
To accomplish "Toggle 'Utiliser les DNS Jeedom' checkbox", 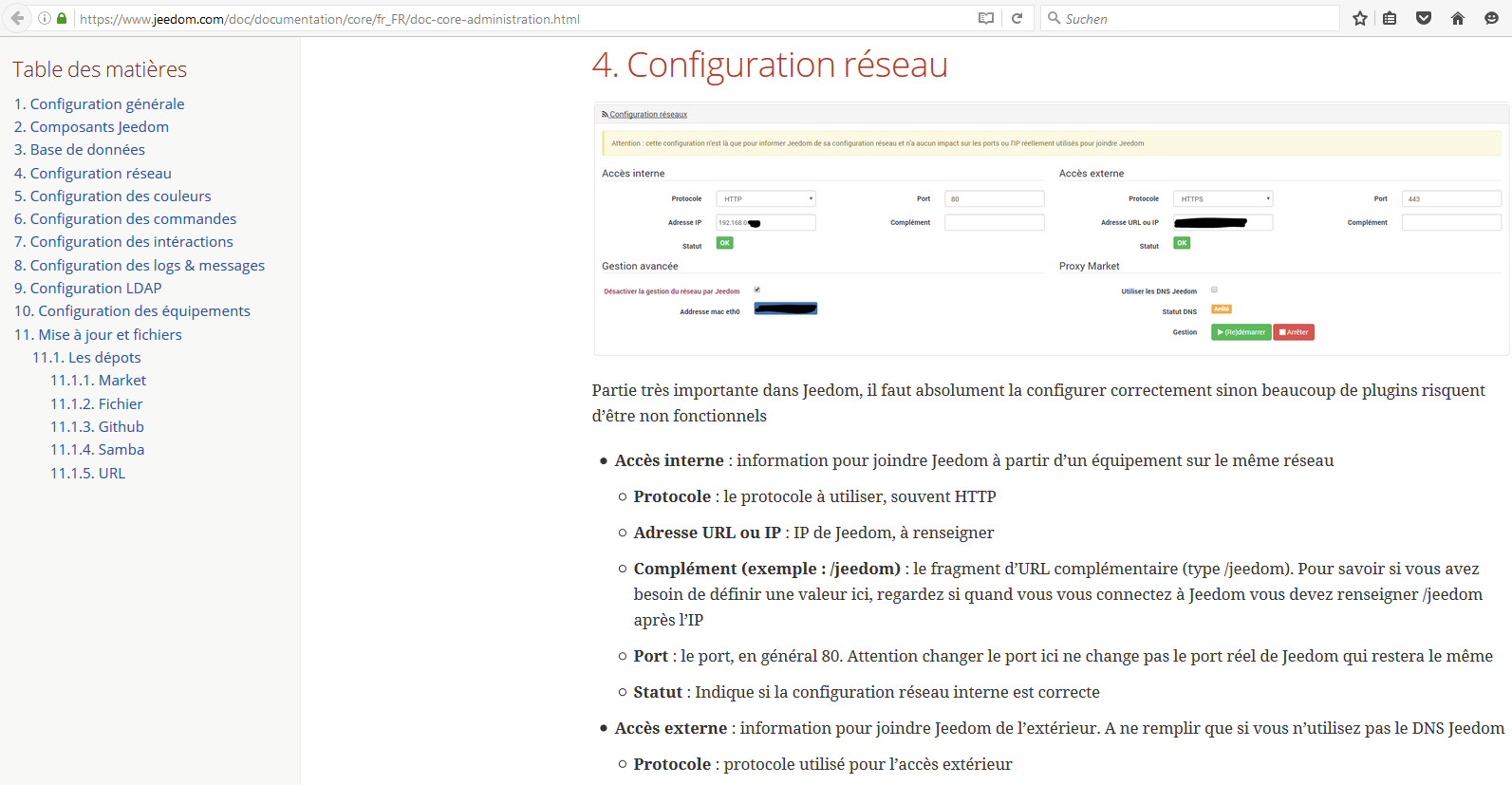I will point(1214,290).
